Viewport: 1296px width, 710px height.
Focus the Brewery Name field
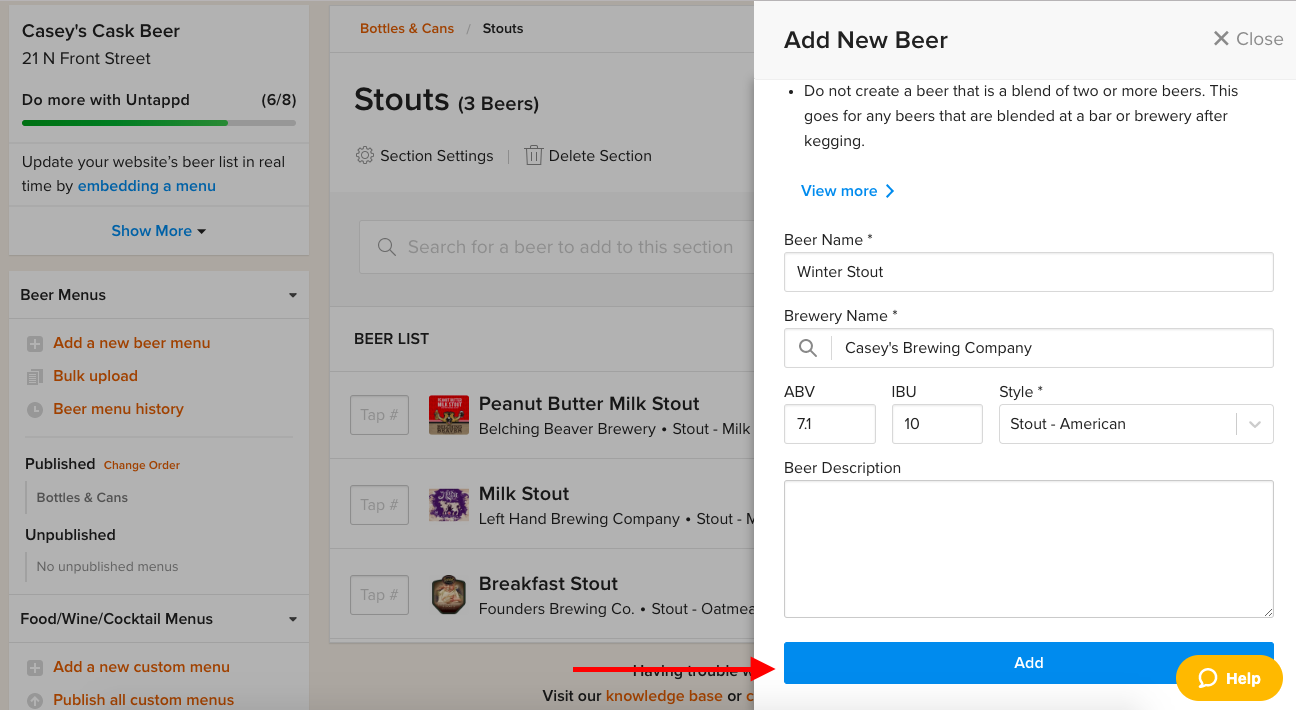coord(1029,348)
